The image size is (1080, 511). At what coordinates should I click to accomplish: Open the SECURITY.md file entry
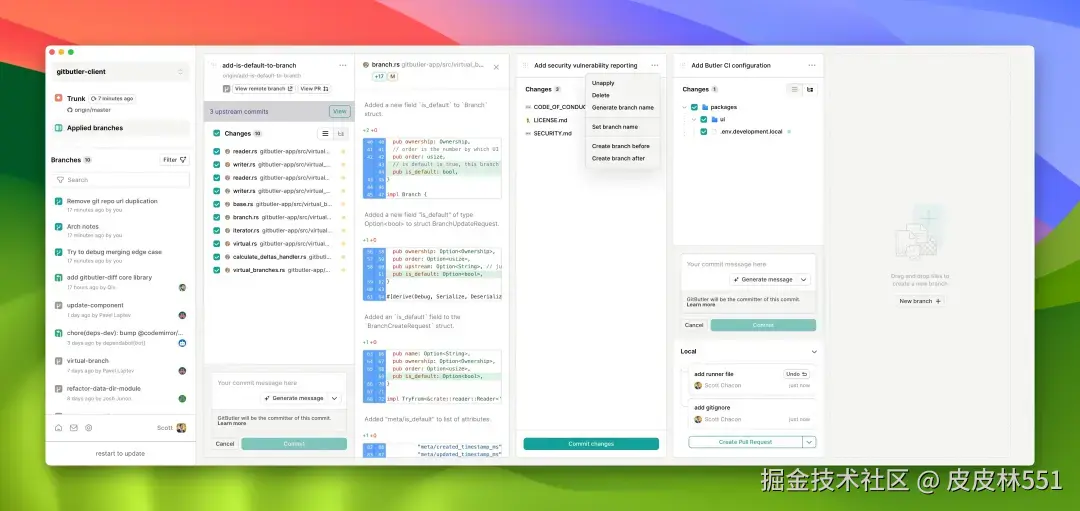[x=551, y=134]
